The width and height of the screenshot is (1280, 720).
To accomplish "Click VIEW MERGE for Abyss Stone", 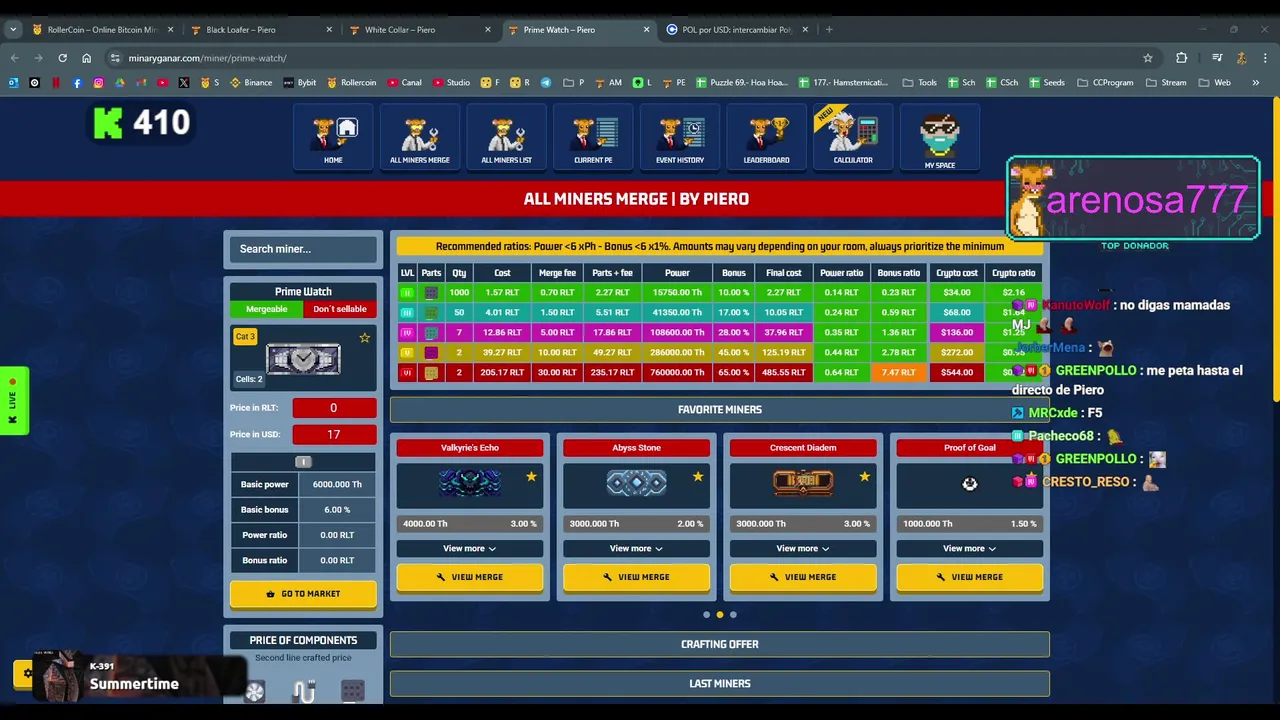I will click(x=636, y=577).
